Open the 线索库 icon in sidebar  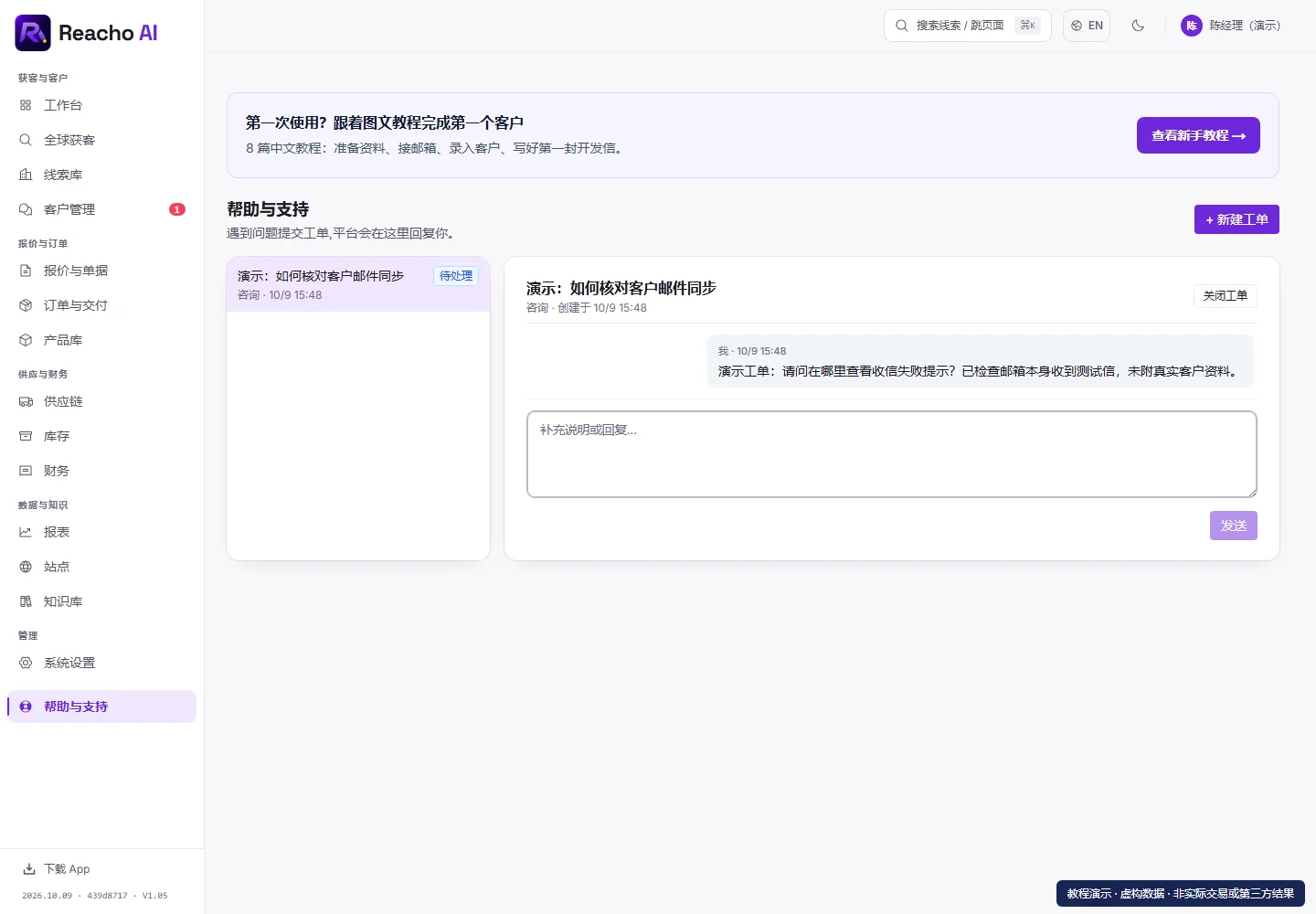26,175
